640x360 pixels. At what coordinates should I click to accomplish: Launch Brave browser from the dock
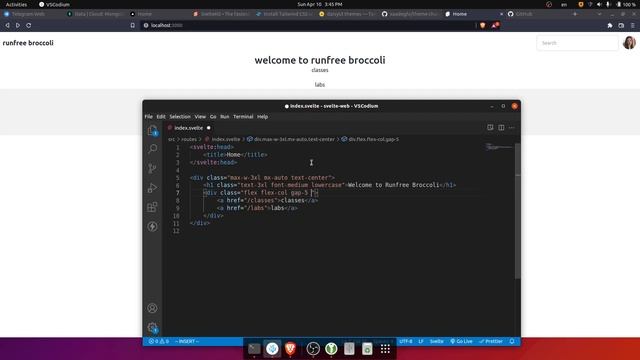coord(290,349)
